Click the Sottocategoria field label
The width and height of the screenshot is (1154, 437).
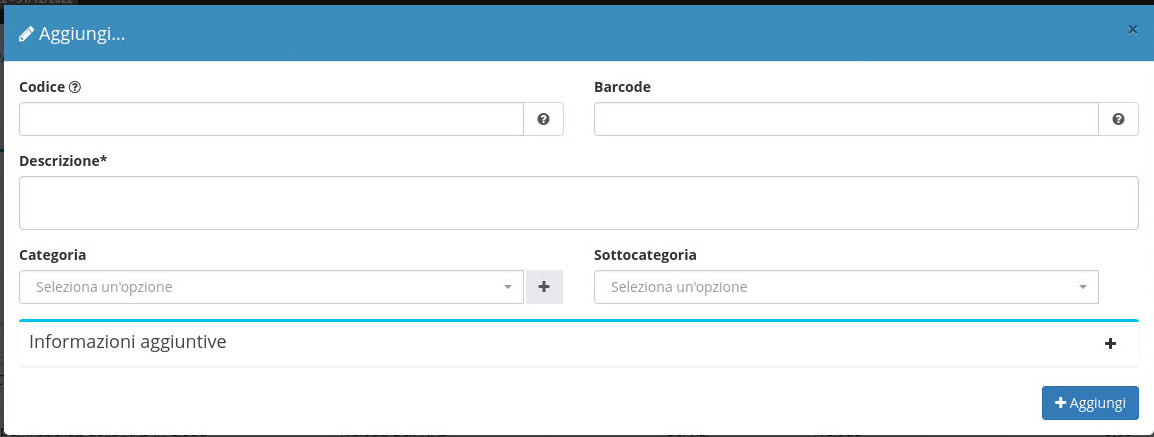point(645,255)
